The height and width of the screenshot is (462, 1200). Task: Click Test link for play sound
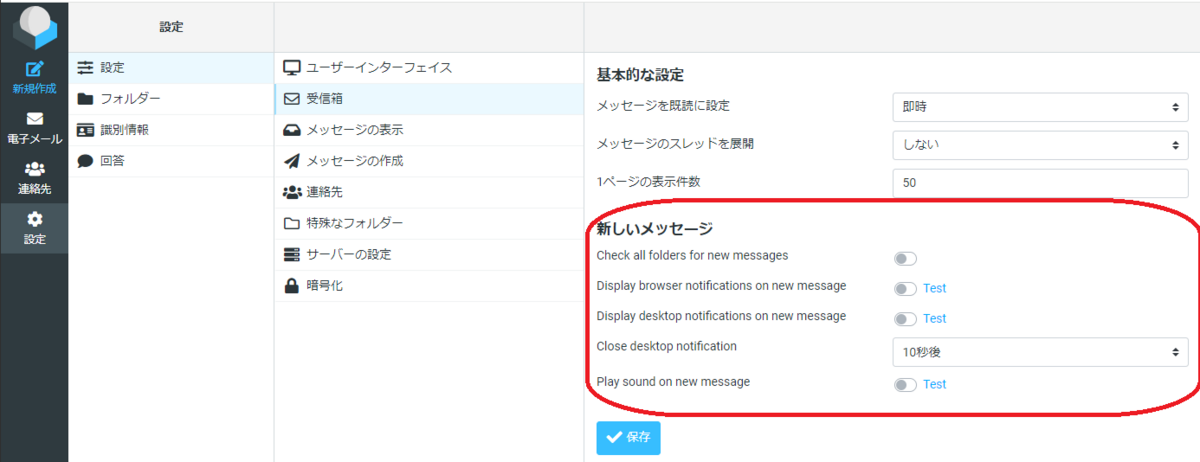pos(934,384)
